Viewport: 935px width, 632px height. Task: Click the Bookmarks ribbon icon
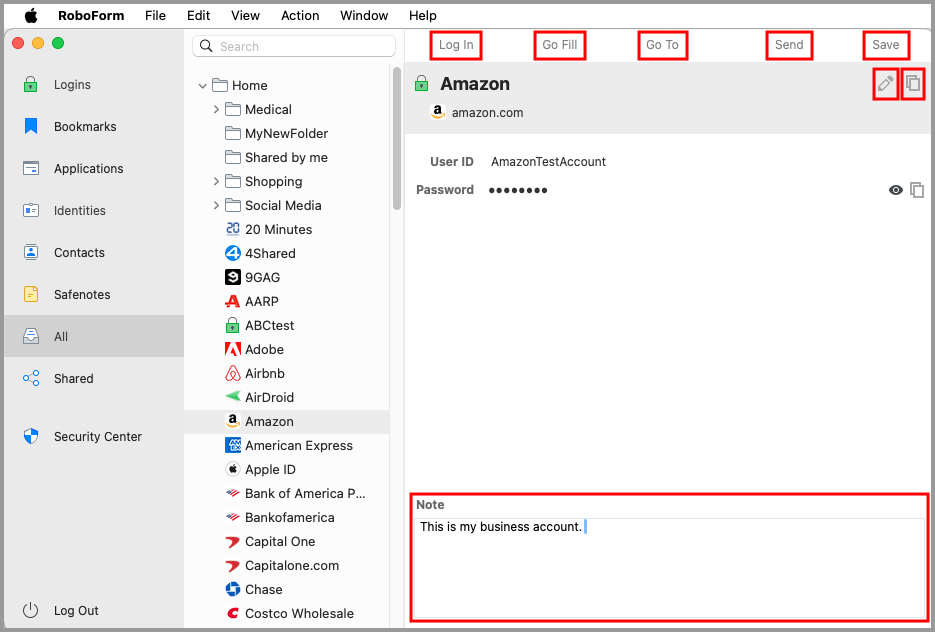pyautogui.click(x=30, y=126)
